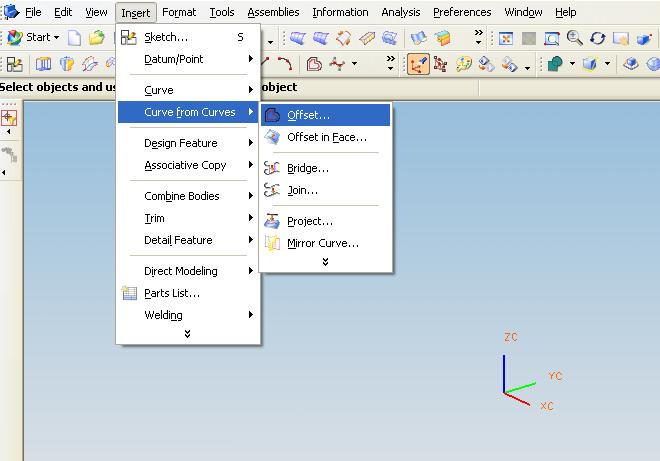Open the Design Feature submenu
This screenshot has width=660, height=461.
coord(188,143)
